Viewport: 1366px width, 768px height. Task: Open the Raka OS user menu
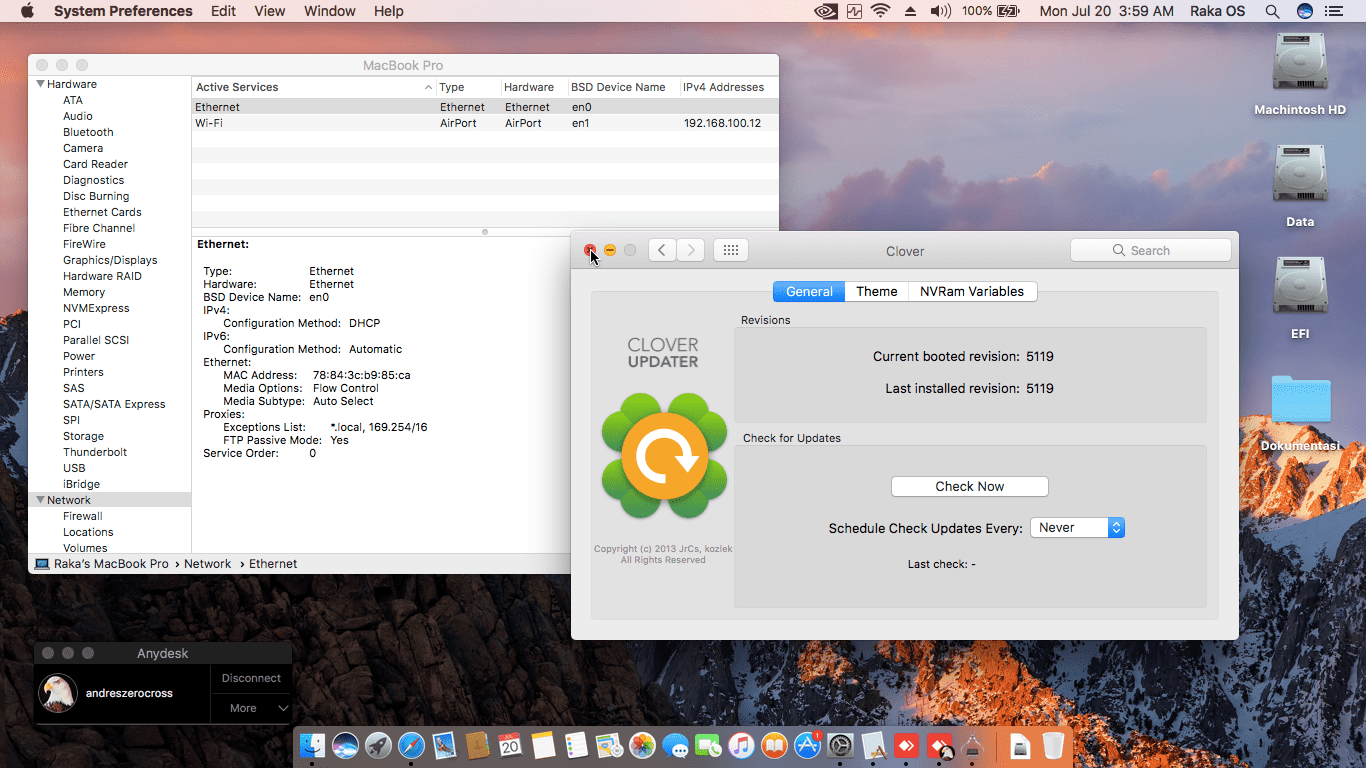[1217, 11]
